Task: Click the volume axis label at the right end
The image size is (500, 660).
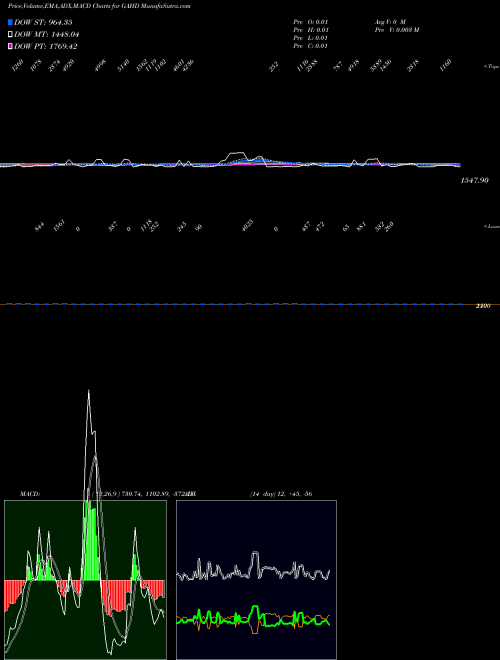Action: pyautogui.click(x=483, y=306)
